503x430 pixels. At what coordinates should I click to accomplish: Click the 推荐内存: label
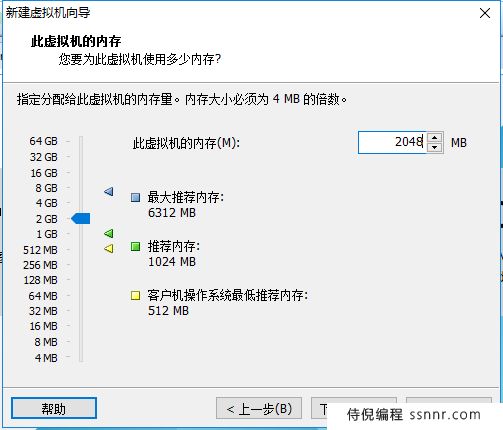[174, 247]
